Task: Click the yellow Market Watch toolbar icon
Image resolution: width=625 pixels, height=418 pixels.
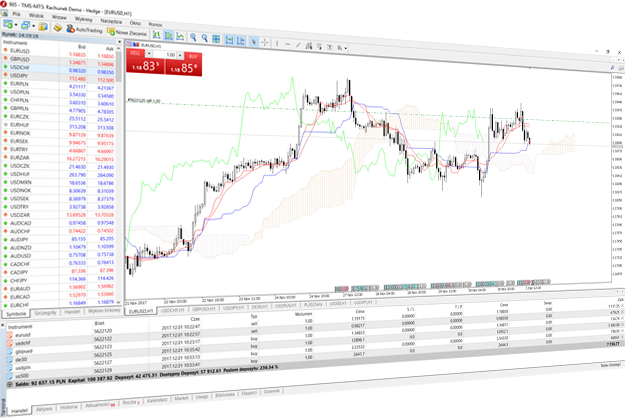Action: 43,27
